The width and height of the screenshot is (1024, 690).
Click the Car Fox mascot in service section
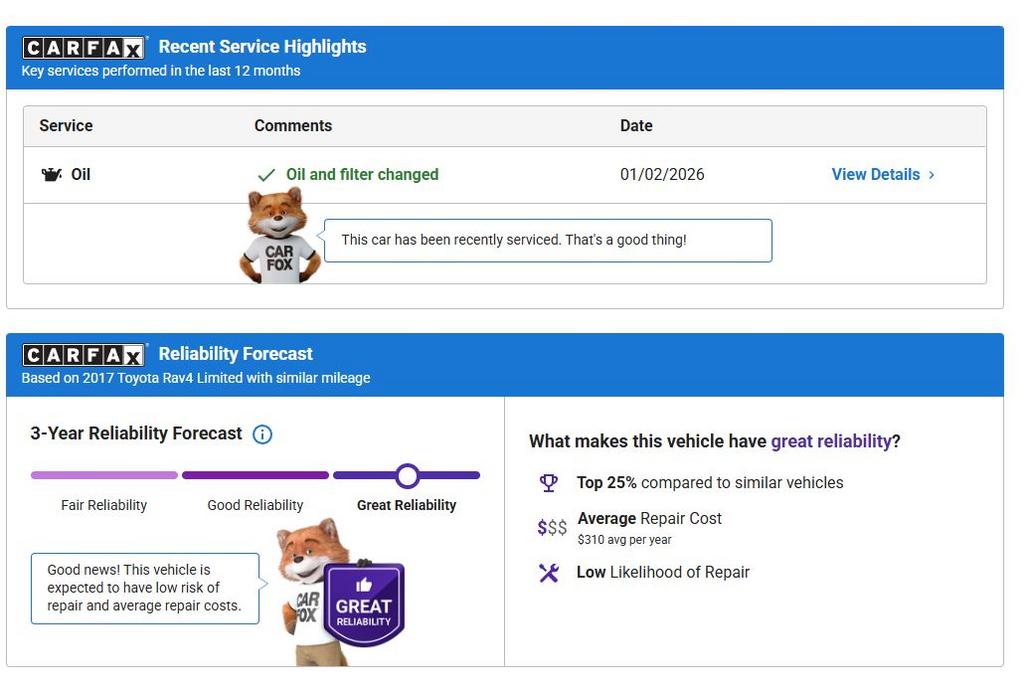click(x=278, y=236)
